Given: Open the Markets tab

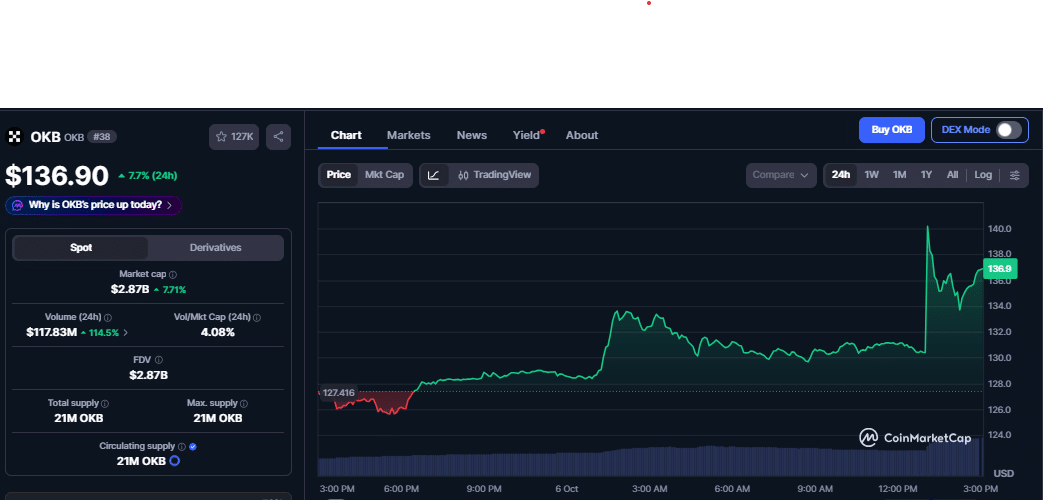Looking at the screenshot, I should (x=408, y=135).
